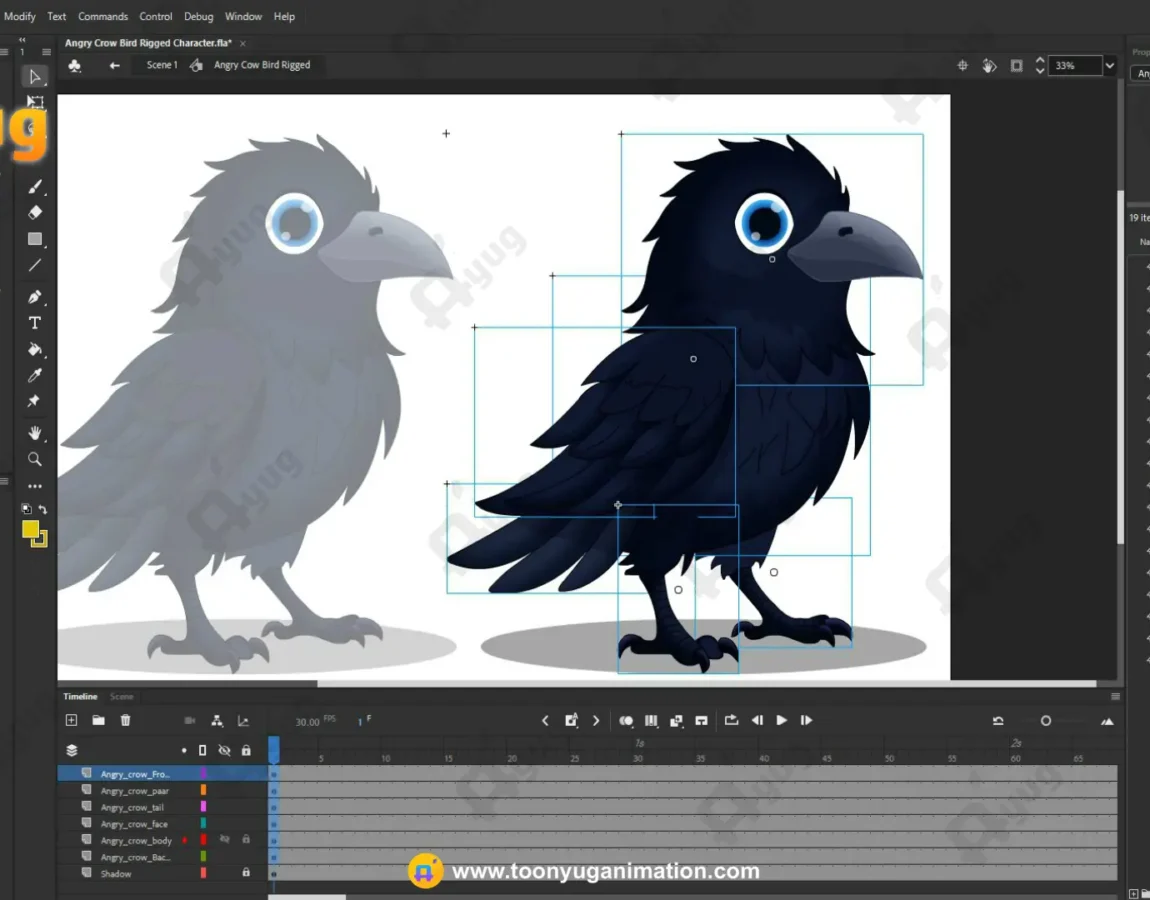
Task: Open the edit symbols dropdown icon
Action: click(x=74, y=65)
